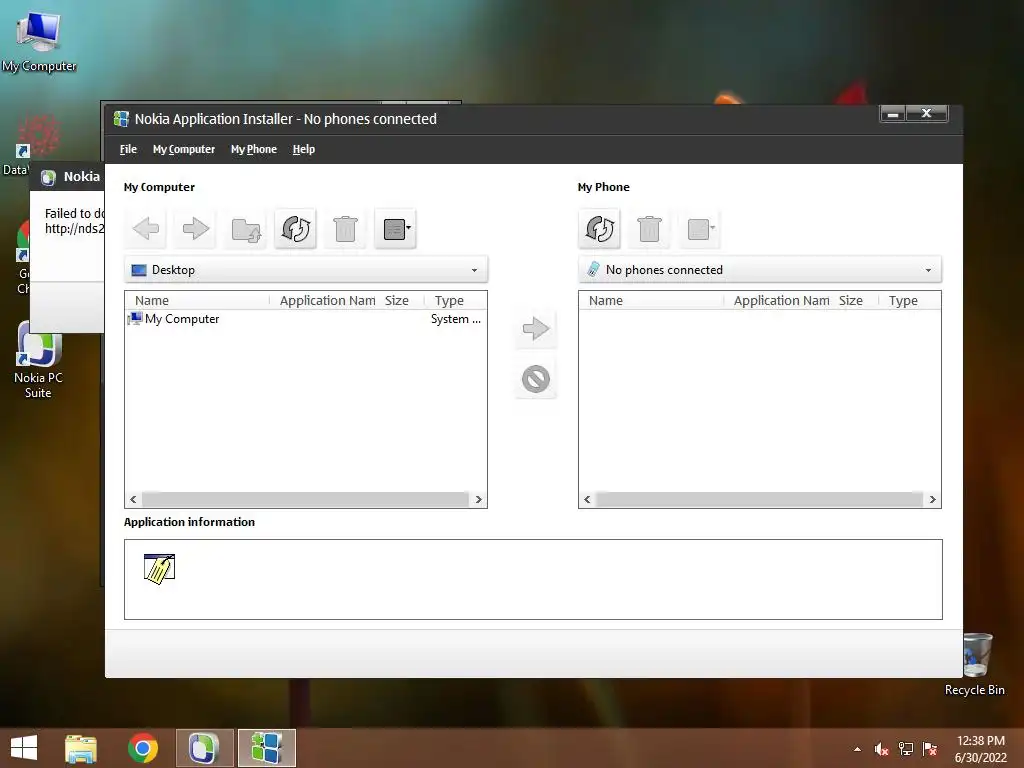
Task: Open My Computer desktop icon
Action: [39, 41]
